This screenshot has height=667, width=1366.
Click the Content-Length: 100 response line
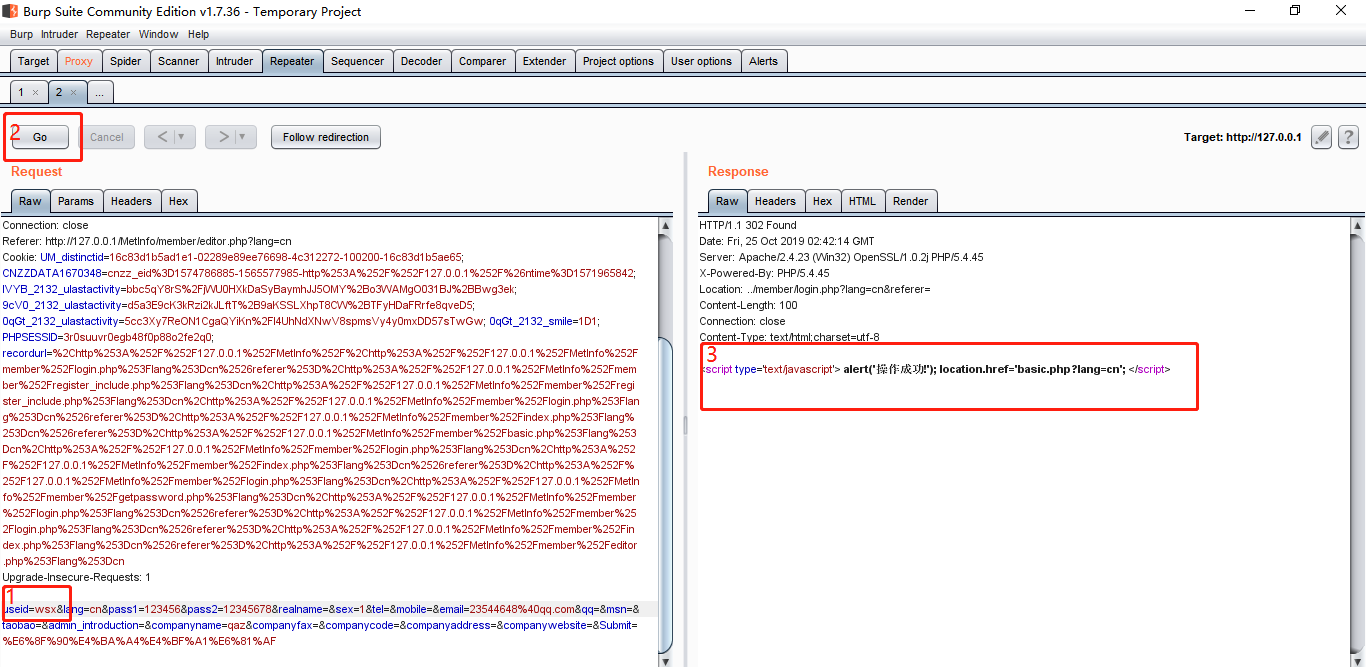[748, 305]
